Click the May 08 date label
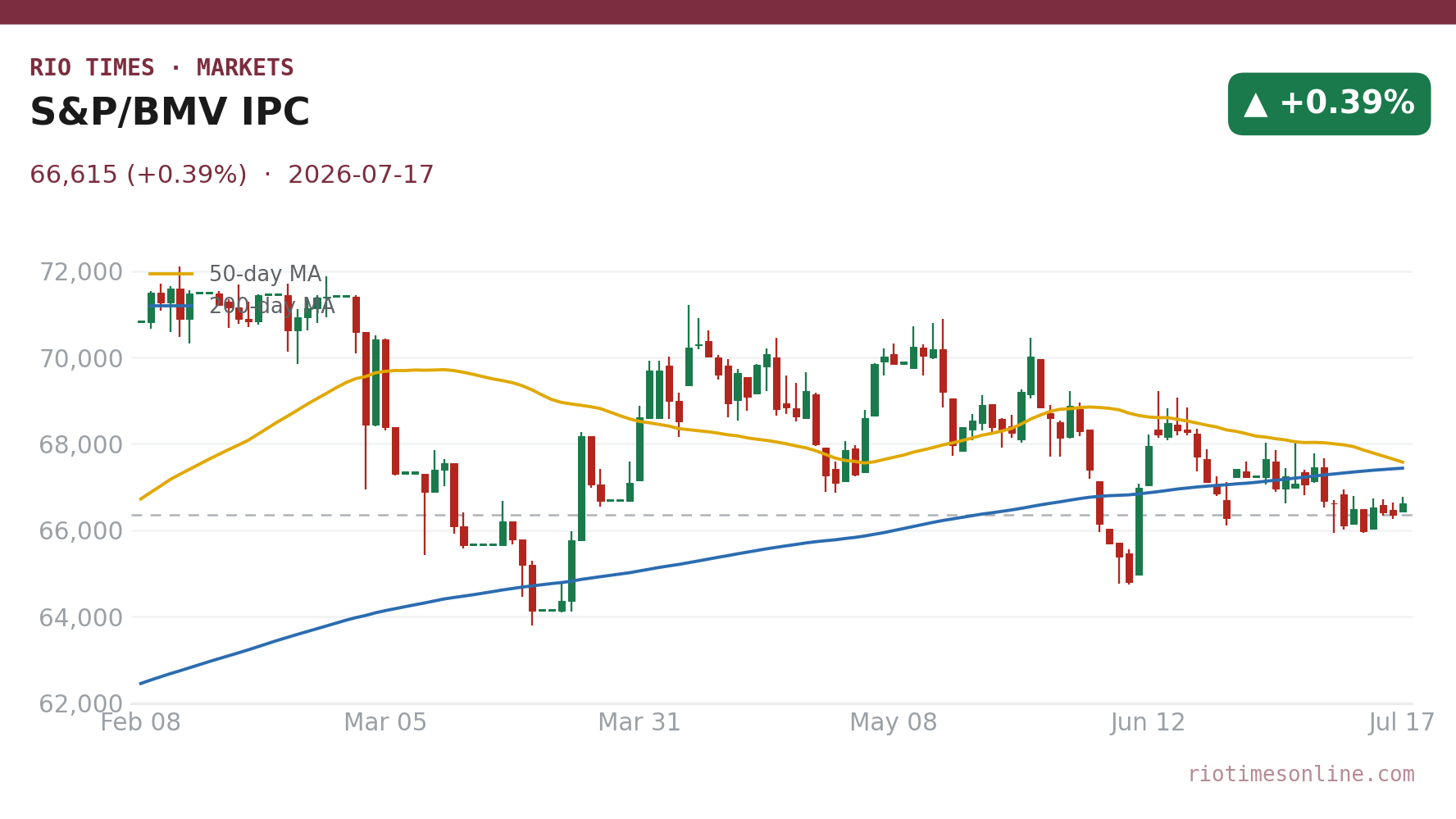Viewport: 1456px width, 819px height. click(x=893, y=723)
